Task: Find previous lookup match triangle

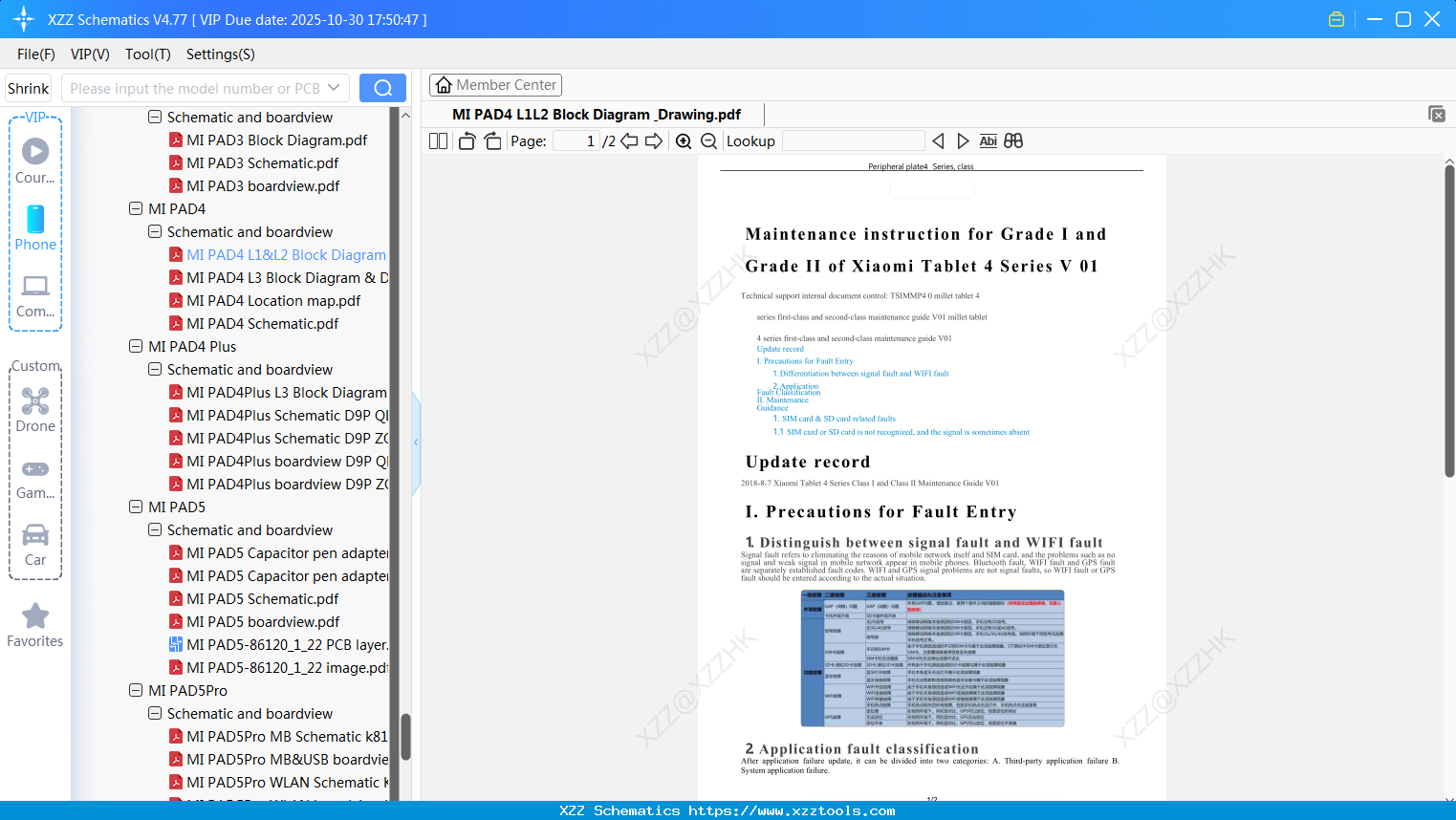Action: [938, 141]
